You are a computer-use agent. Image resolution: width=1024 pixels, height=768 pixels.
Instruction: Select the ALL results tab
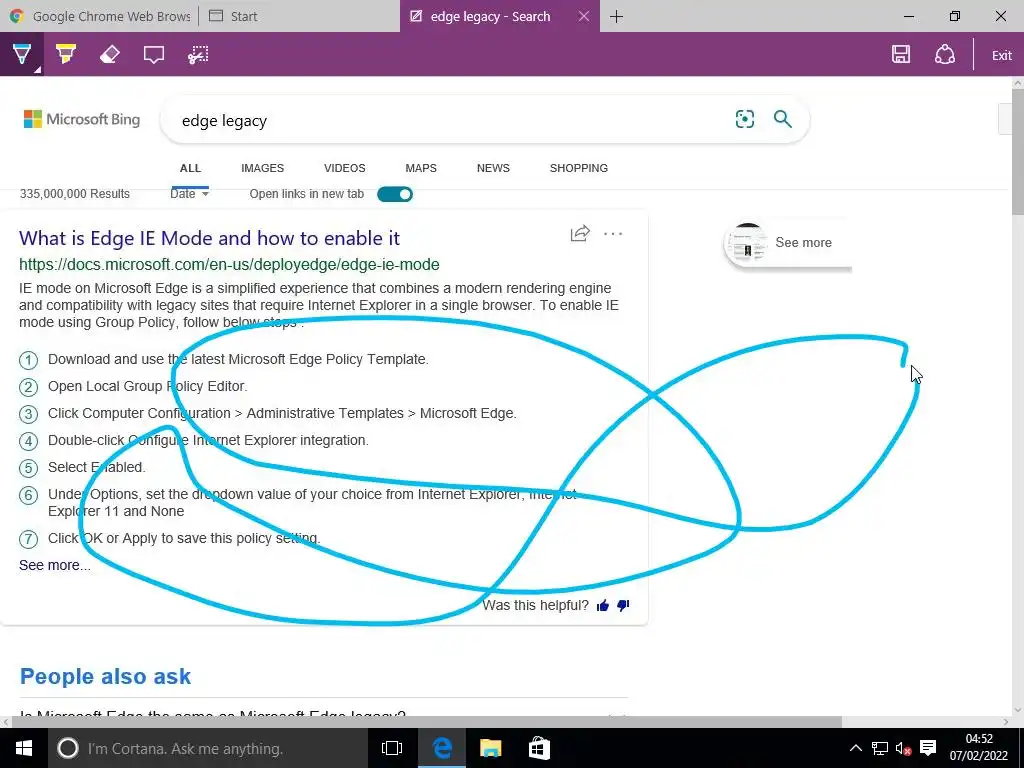pyautogui.click(x=190, y=168)
